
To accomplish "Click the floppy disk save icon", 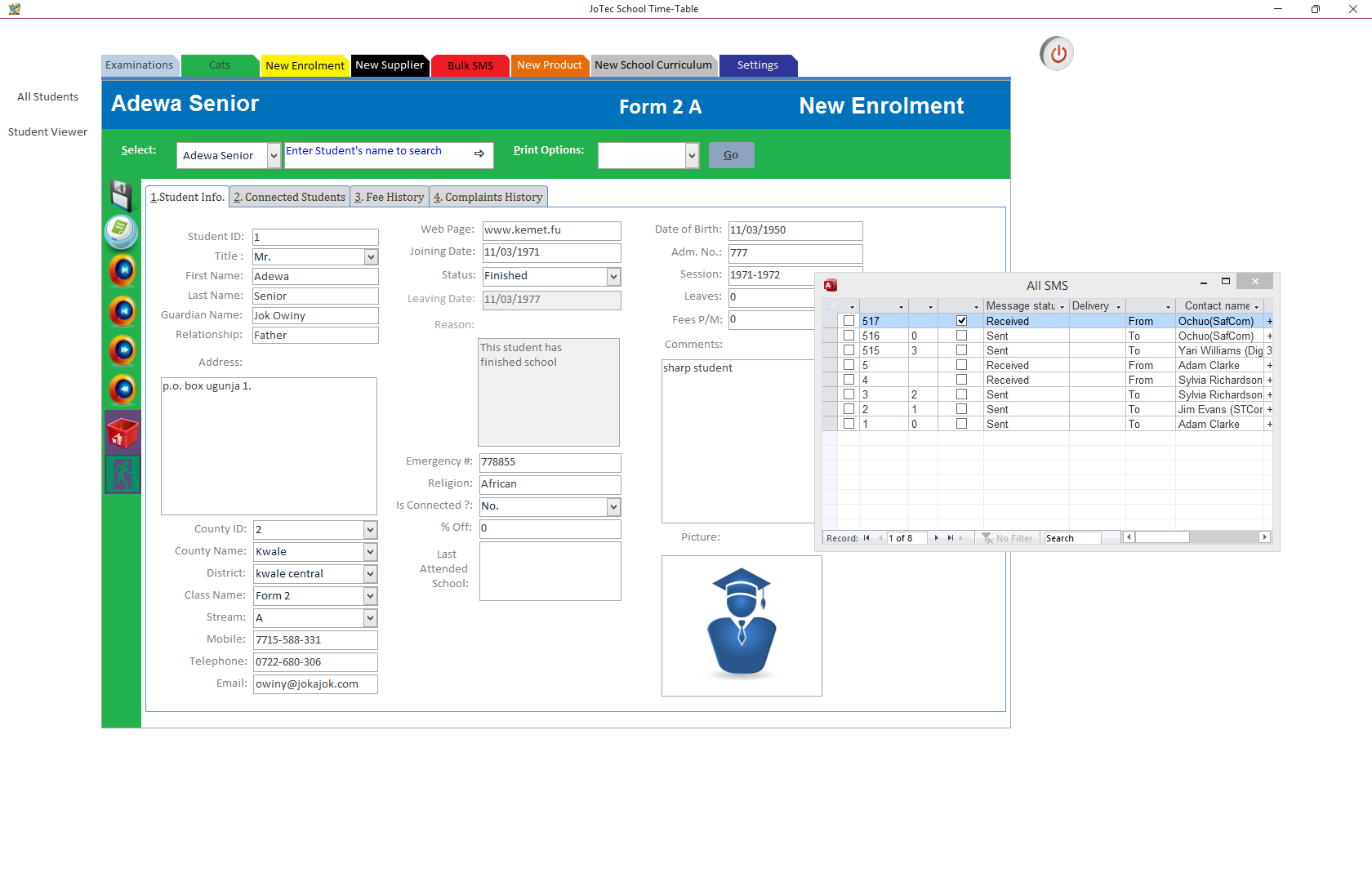I will coord(122,196).
